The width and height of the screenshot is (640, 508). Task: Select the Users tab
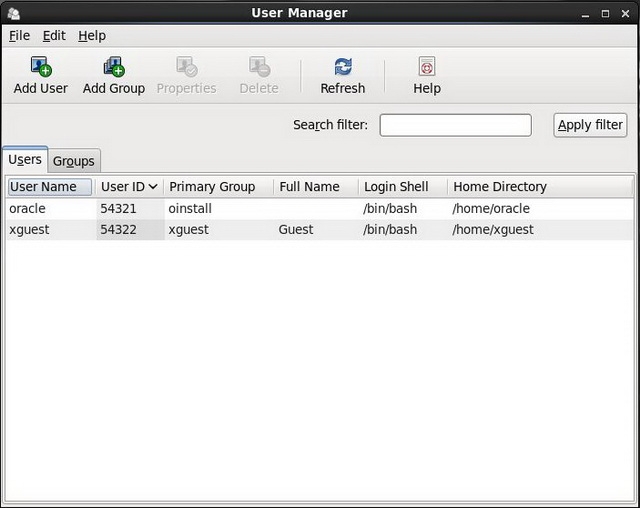(25, 160)
